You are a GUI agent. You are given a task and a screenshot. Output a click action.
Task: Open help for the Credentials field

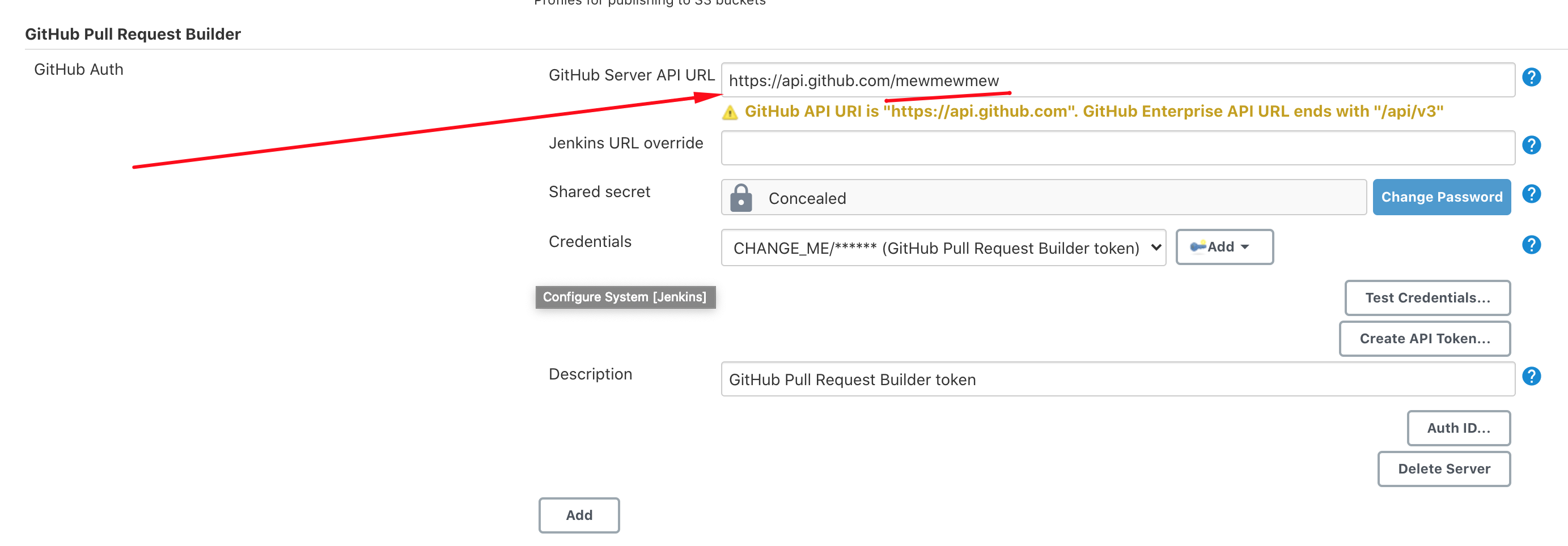(x=1532, y=245)
